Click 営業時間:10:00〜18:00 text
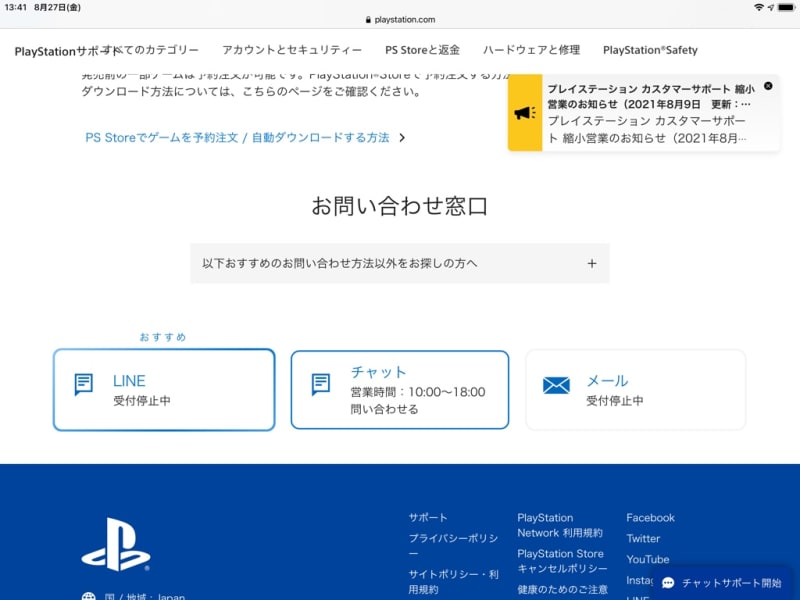The image size is (800, 600). (417, 392)
